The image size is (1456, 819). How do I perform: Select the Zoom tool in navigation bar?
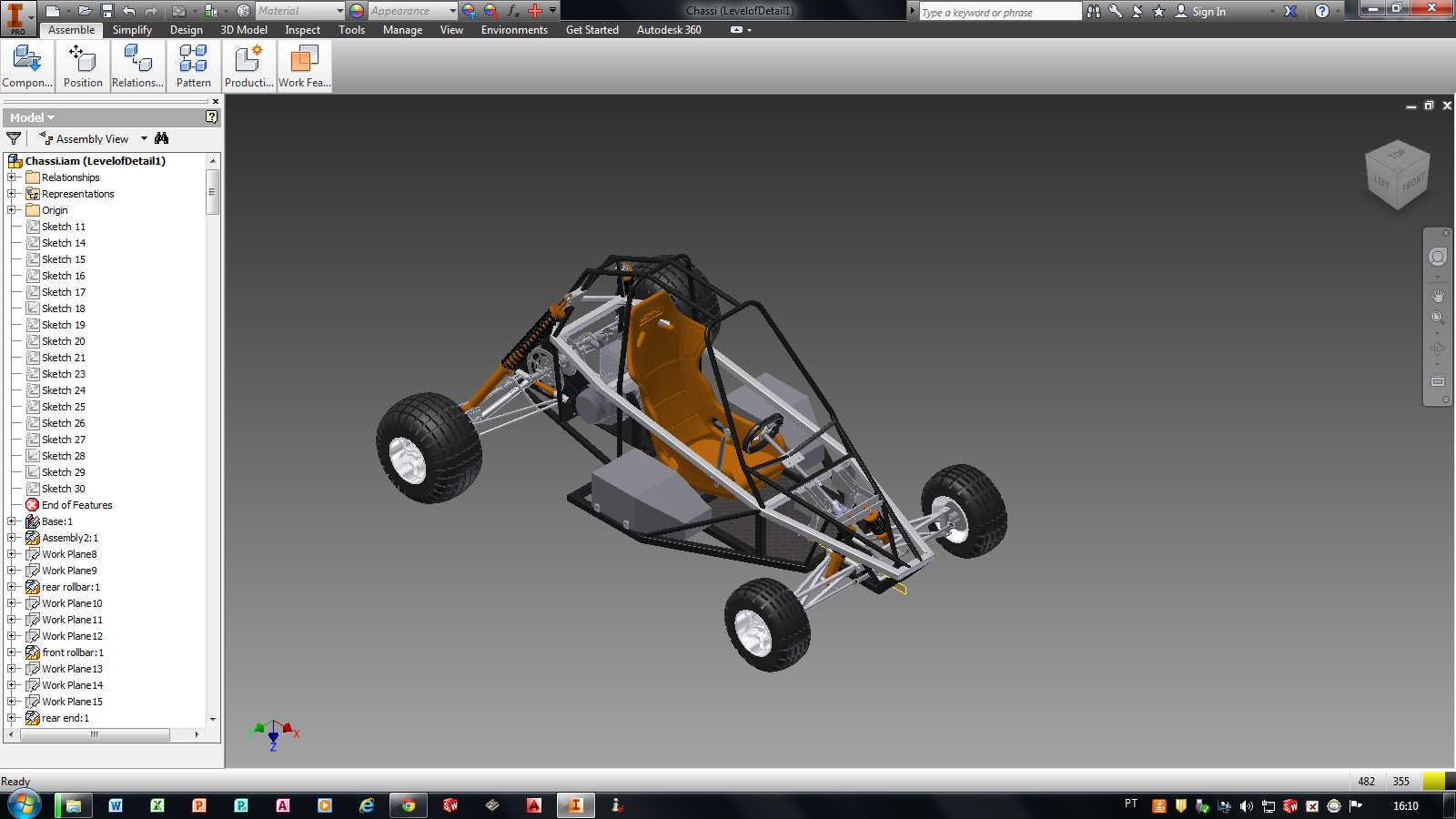1438,318
